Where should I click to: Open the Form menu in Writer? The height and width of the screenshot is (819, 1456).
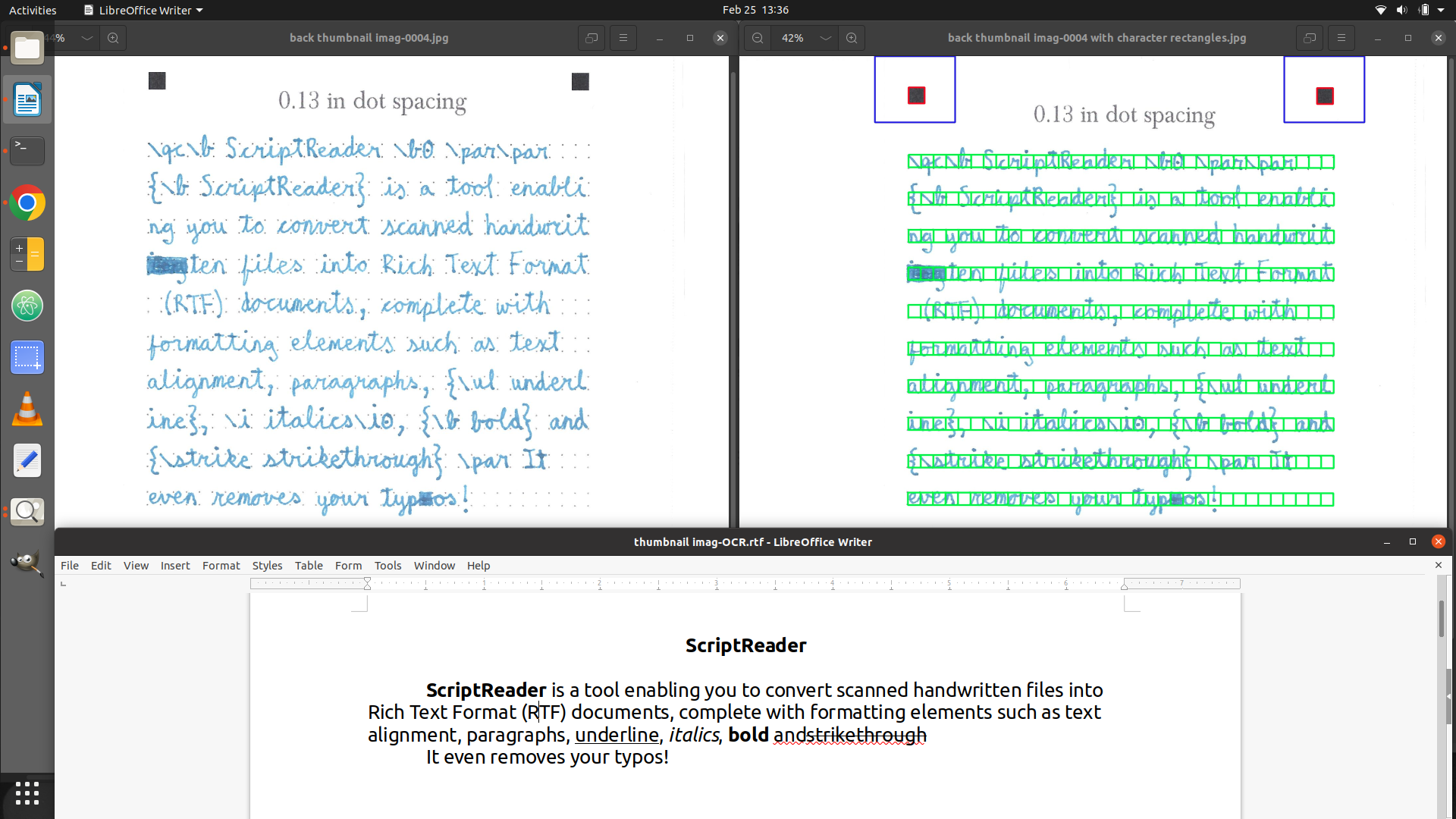point(349,566)
